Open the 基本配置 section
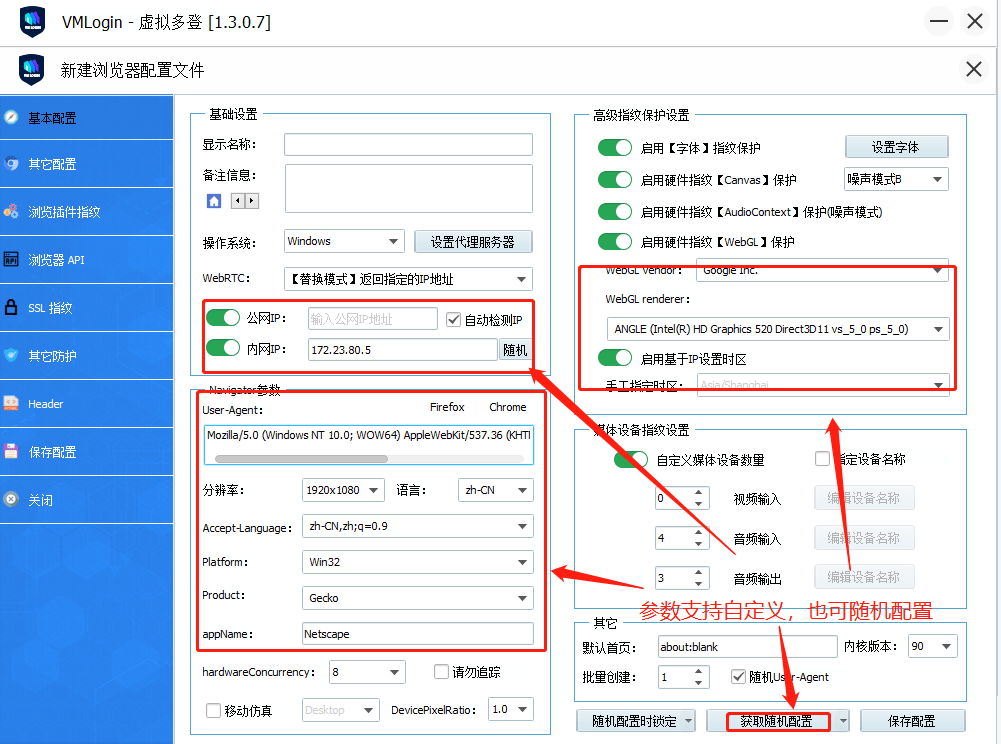The image size is (1001, 744). tap(87, 118)
